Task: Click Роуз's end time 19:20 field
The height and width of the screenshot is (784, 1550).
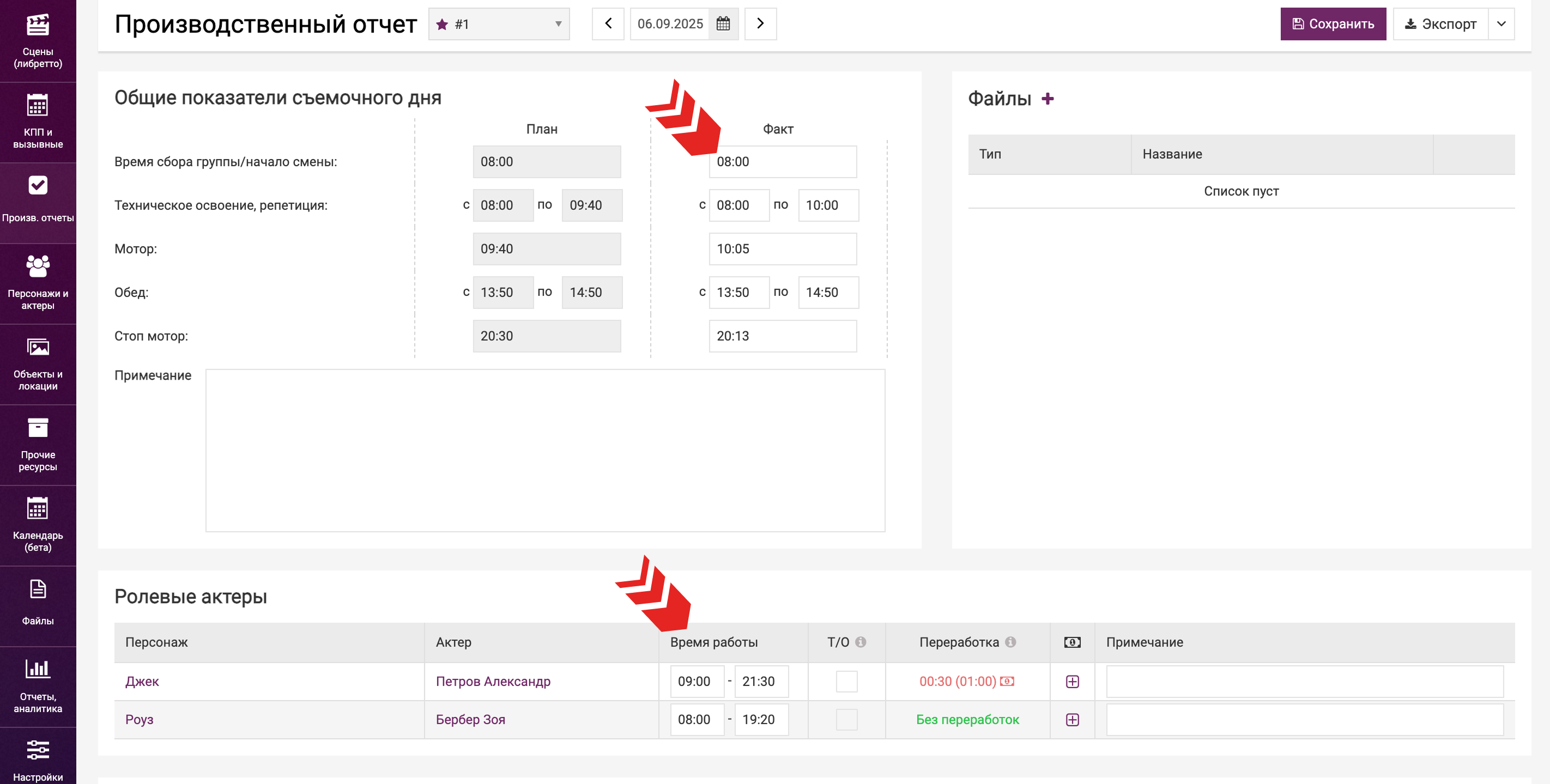Action: tap(761, 720)
